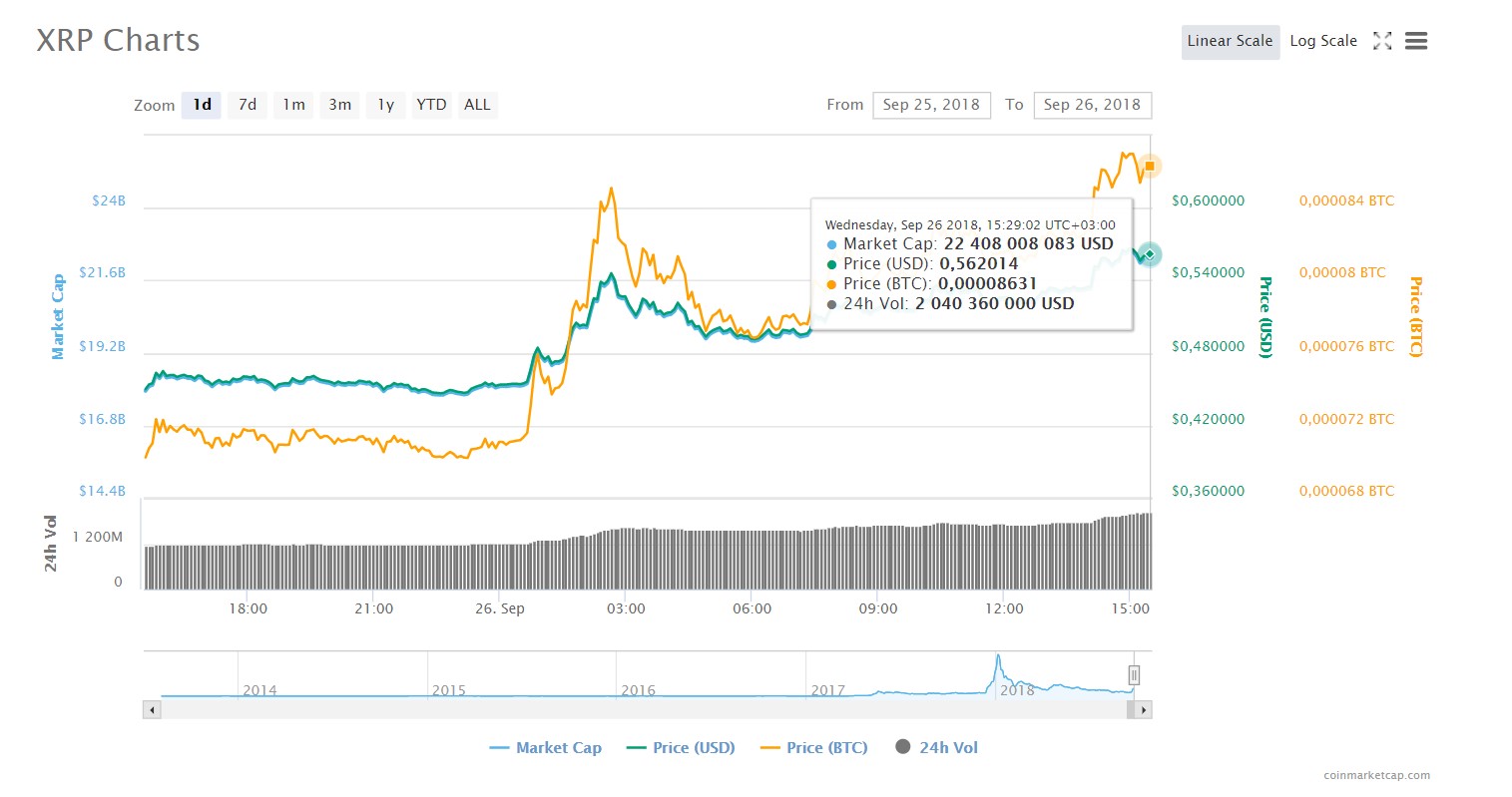
Task: Select the YTD zoom range
Action: (x=431, y=105)
